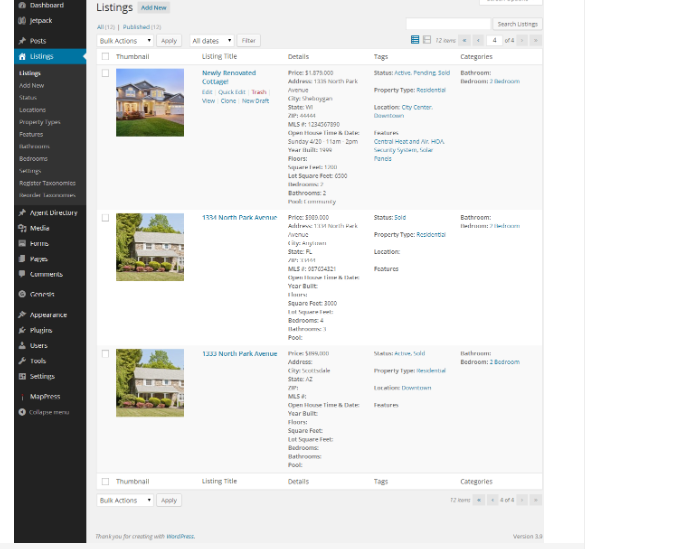This screenshot has height=549, width=688.
Task: Click the Settings sidebar icon
Action: [22, 376]
